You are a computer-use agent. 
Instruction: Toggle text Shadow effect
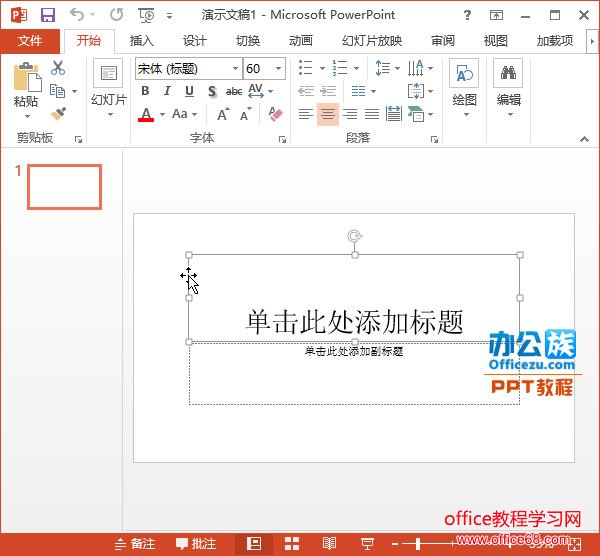point(212,91)
